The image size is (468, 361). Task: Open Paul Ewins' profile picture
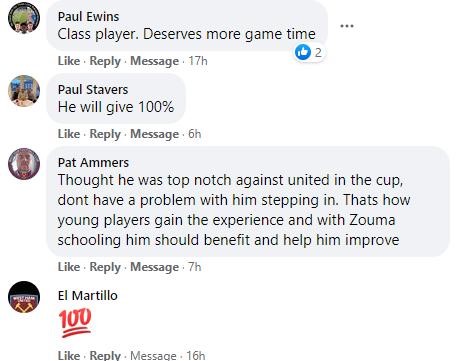click(24, 18)
